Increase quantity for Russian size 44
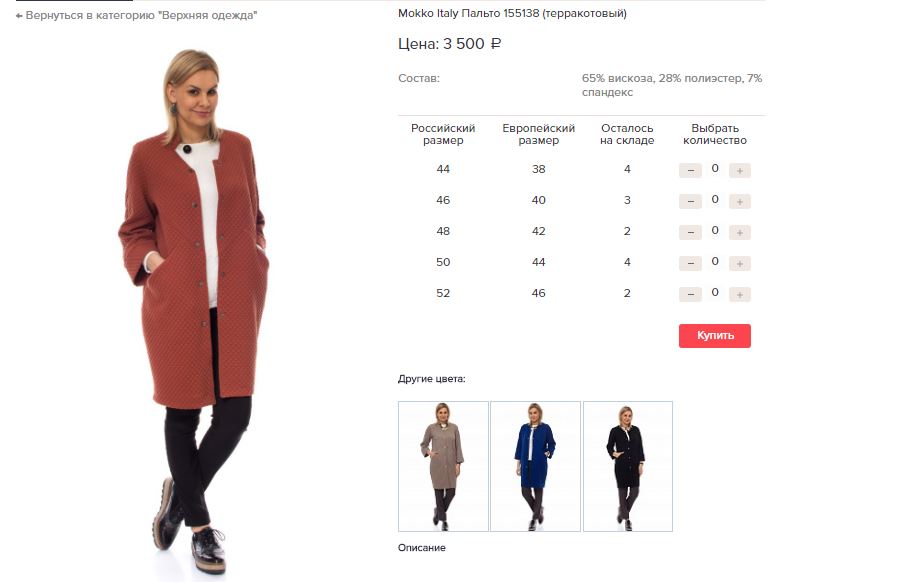 (x=740, y=170)
